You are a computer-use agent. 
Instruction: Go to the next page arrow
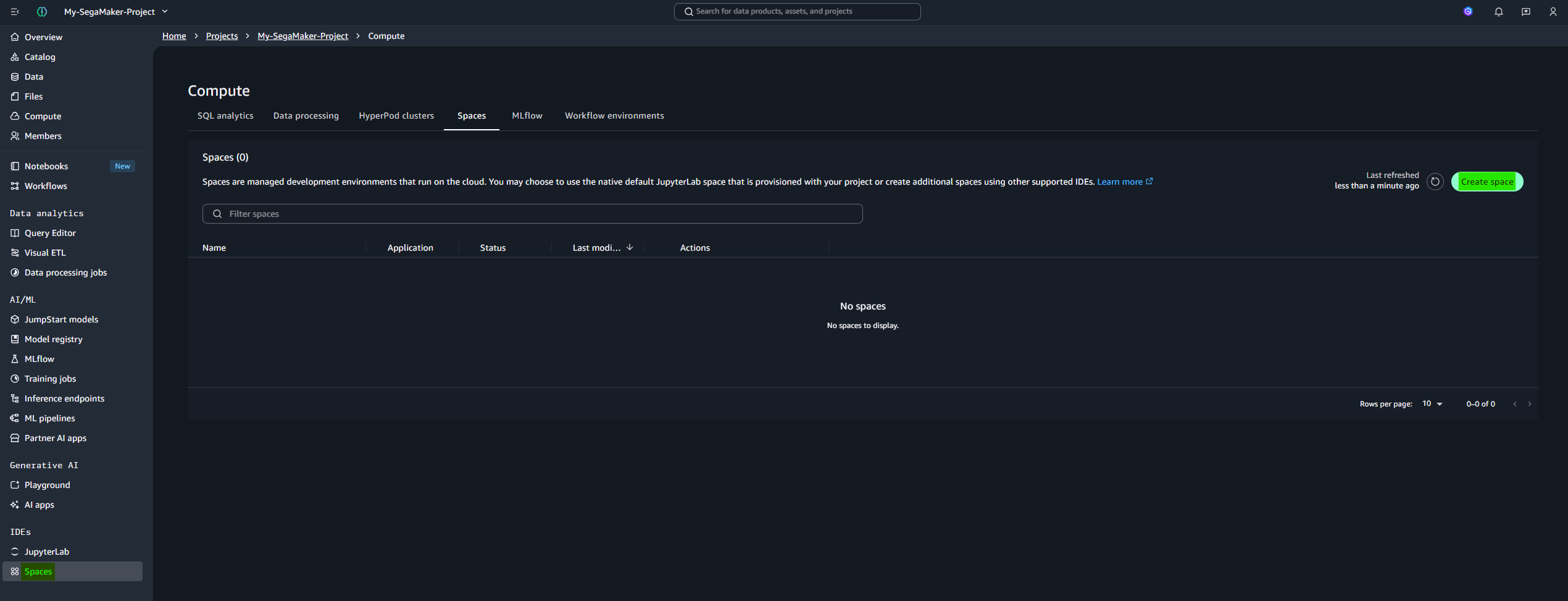point(1530,404)
